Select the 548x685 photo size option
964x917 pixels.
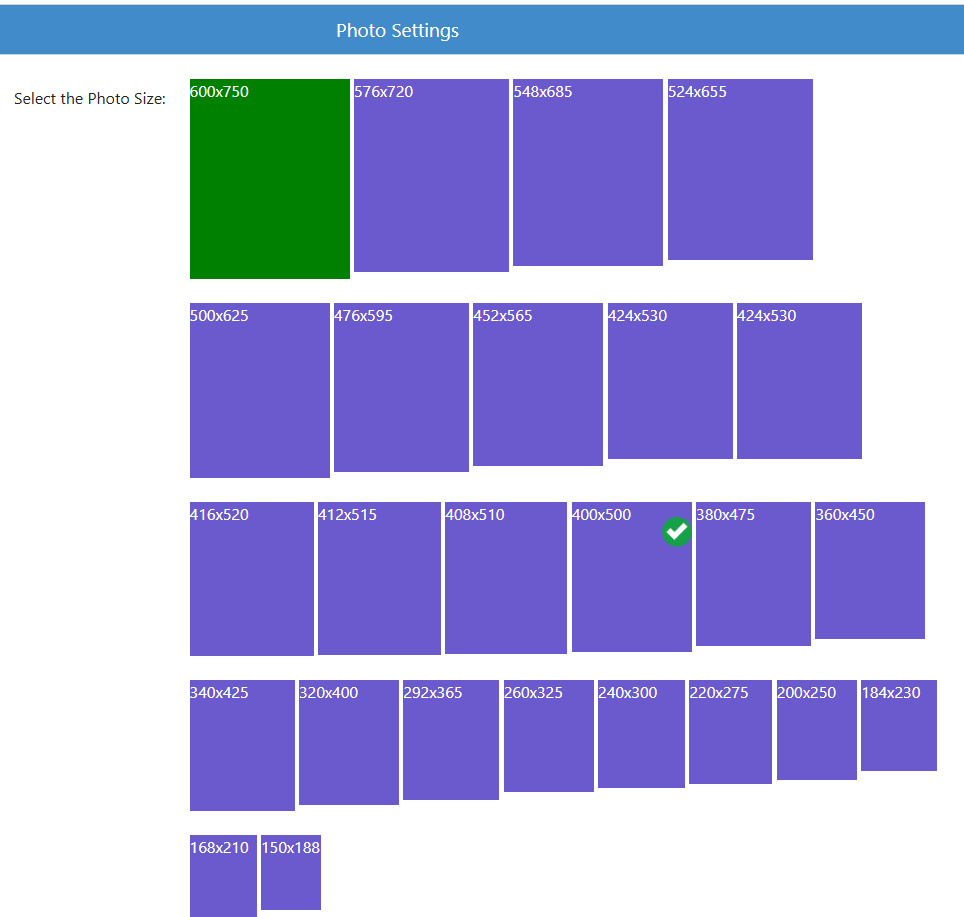[587, 172]
